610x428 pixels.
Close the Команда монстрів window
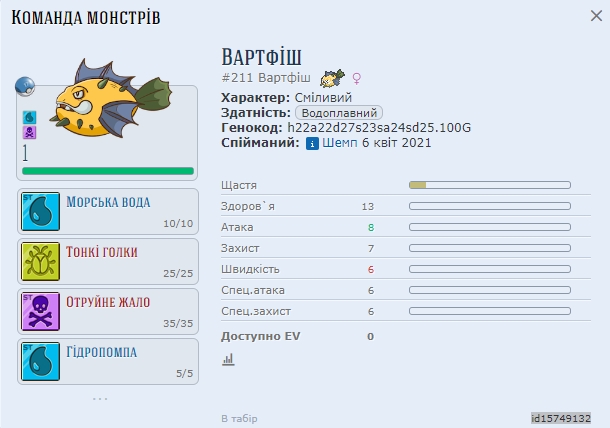pyautogui.click(x=596, y=16)
